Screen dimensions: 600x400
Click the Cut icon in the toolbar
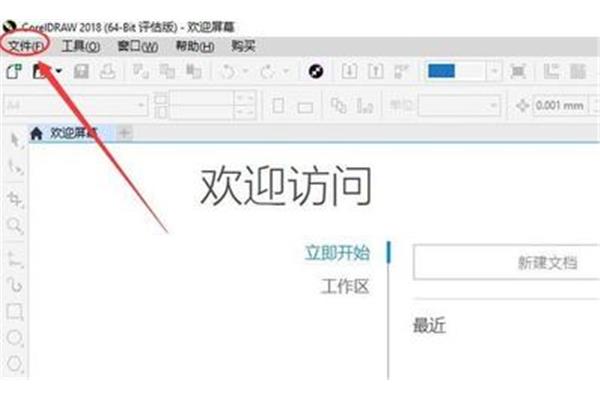point(140,71)
